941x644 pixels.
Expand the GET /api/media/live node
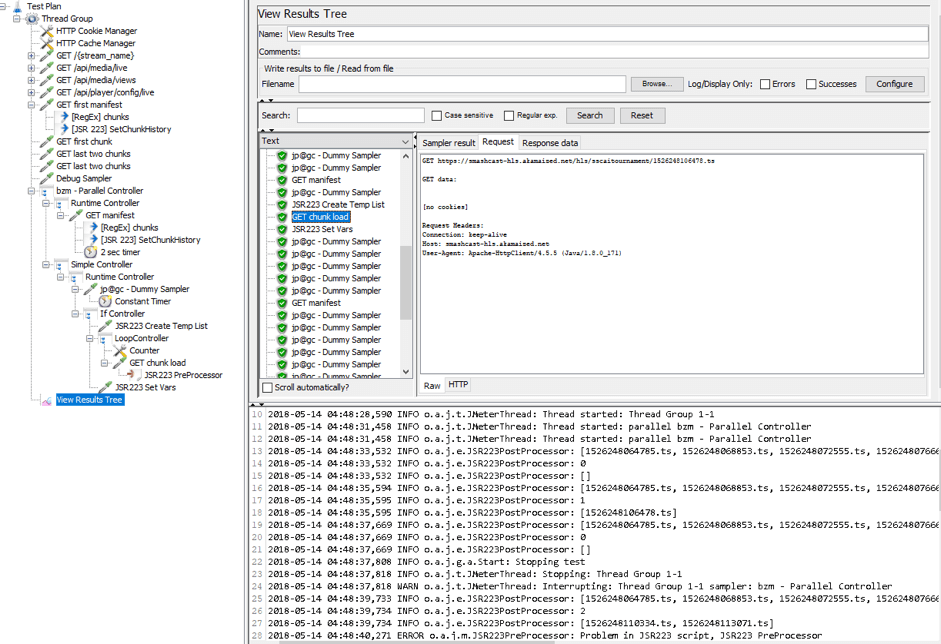click(31, 68)
